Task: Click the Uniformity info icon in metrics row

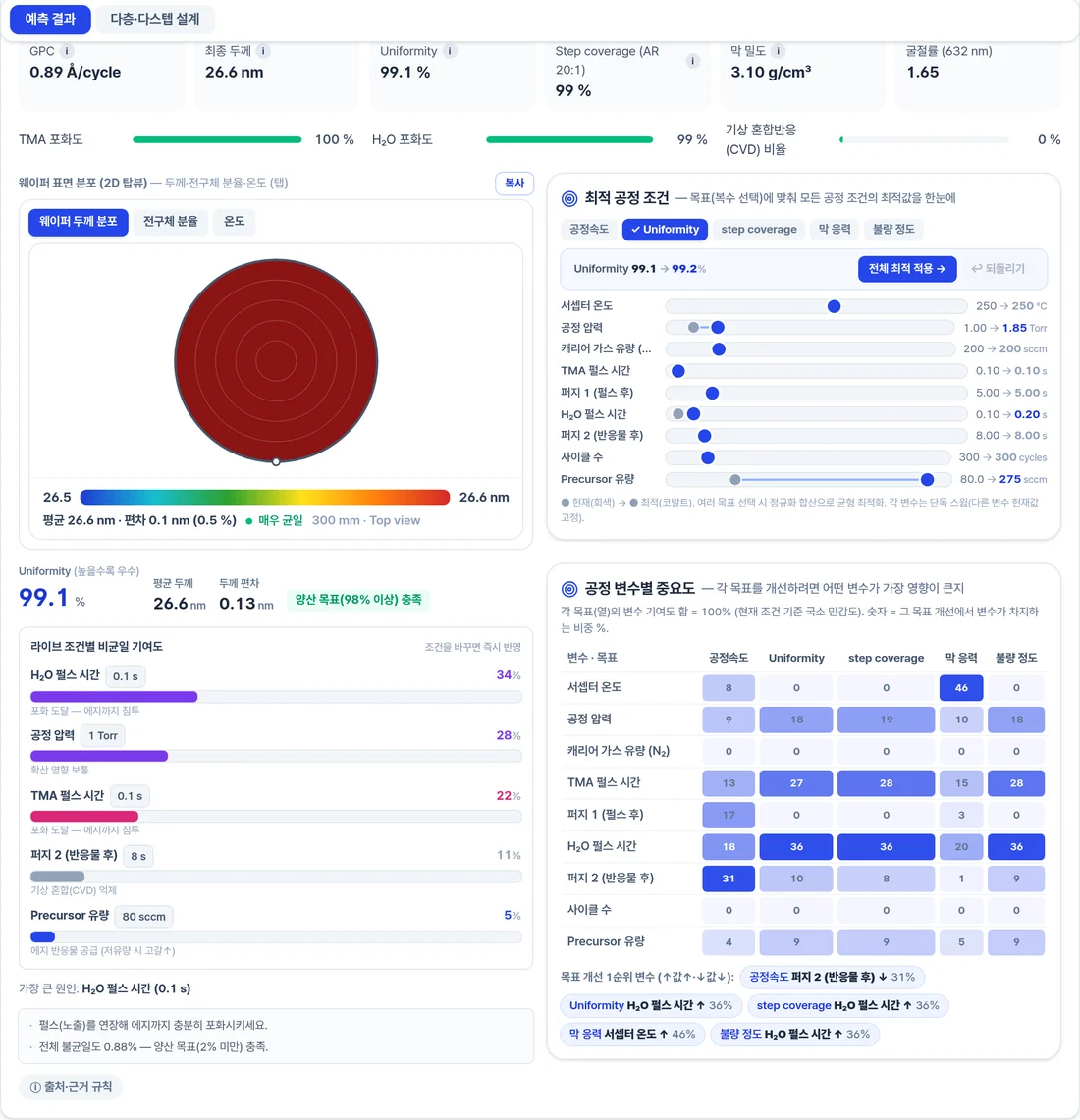Action: [x=450, y=51]
